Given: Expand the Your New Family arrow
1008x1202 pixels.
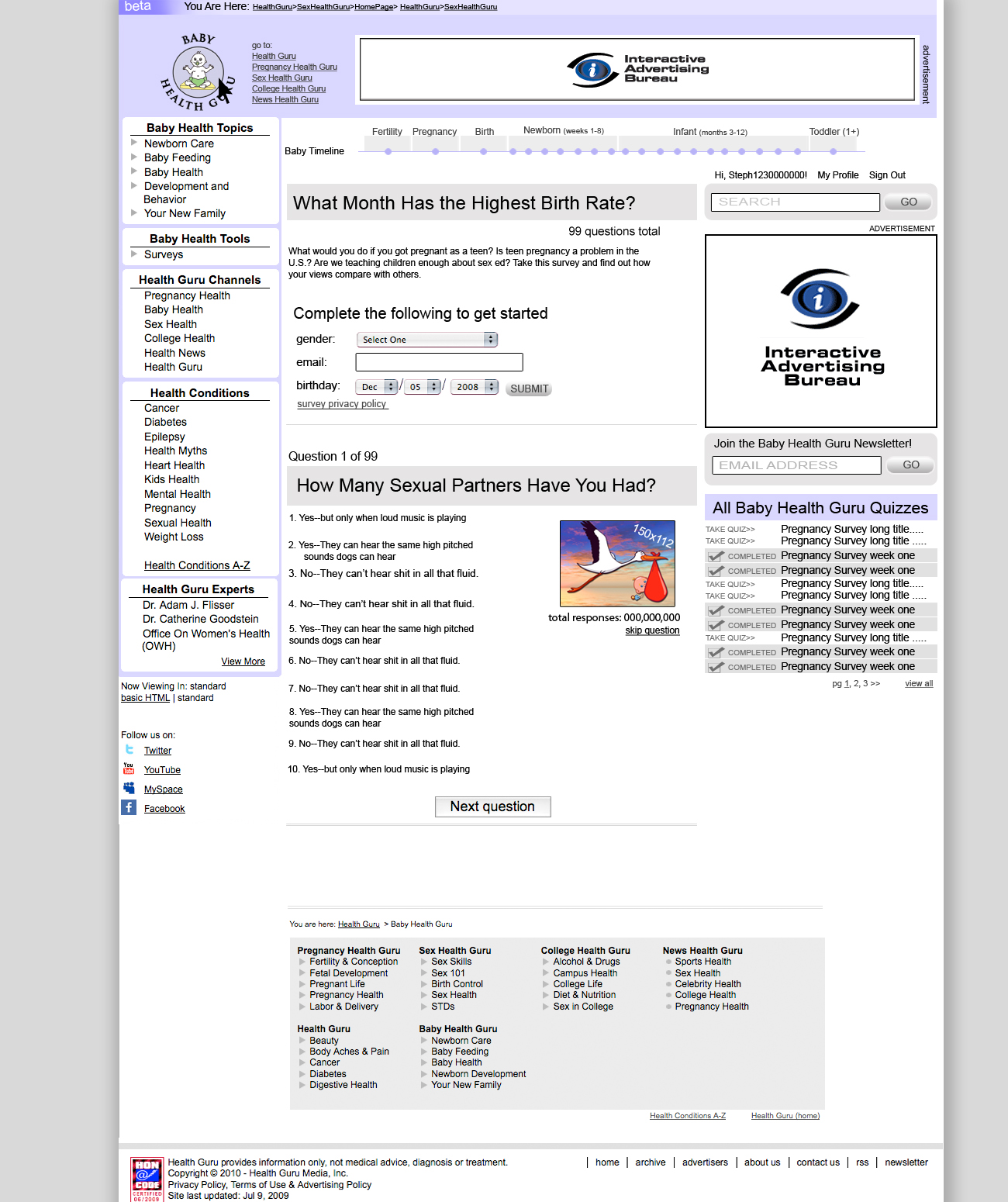Looking at the screenshot, I should pyautogui.click(x=134, y=212).
